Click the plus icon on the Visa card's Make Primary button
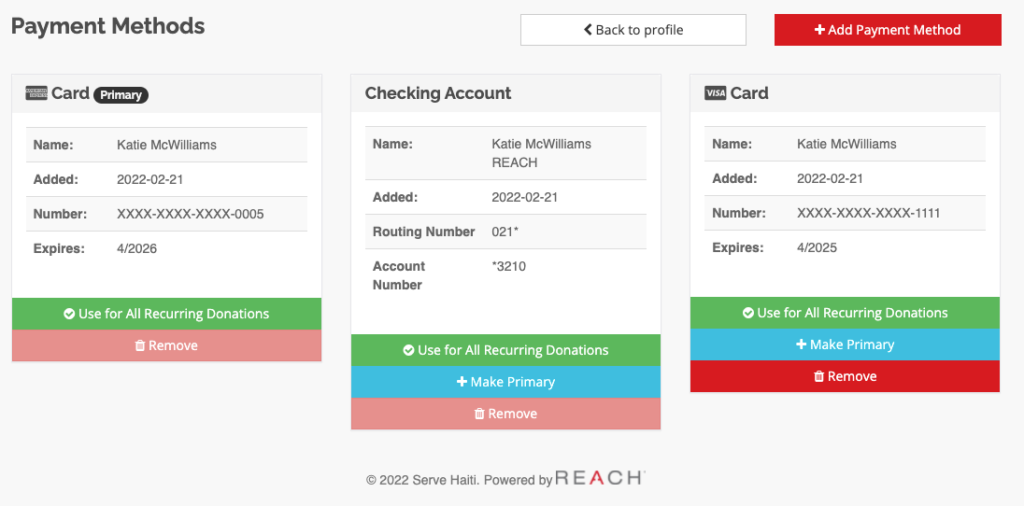Viewport: 1024px width, 506px height. (801, 345)
